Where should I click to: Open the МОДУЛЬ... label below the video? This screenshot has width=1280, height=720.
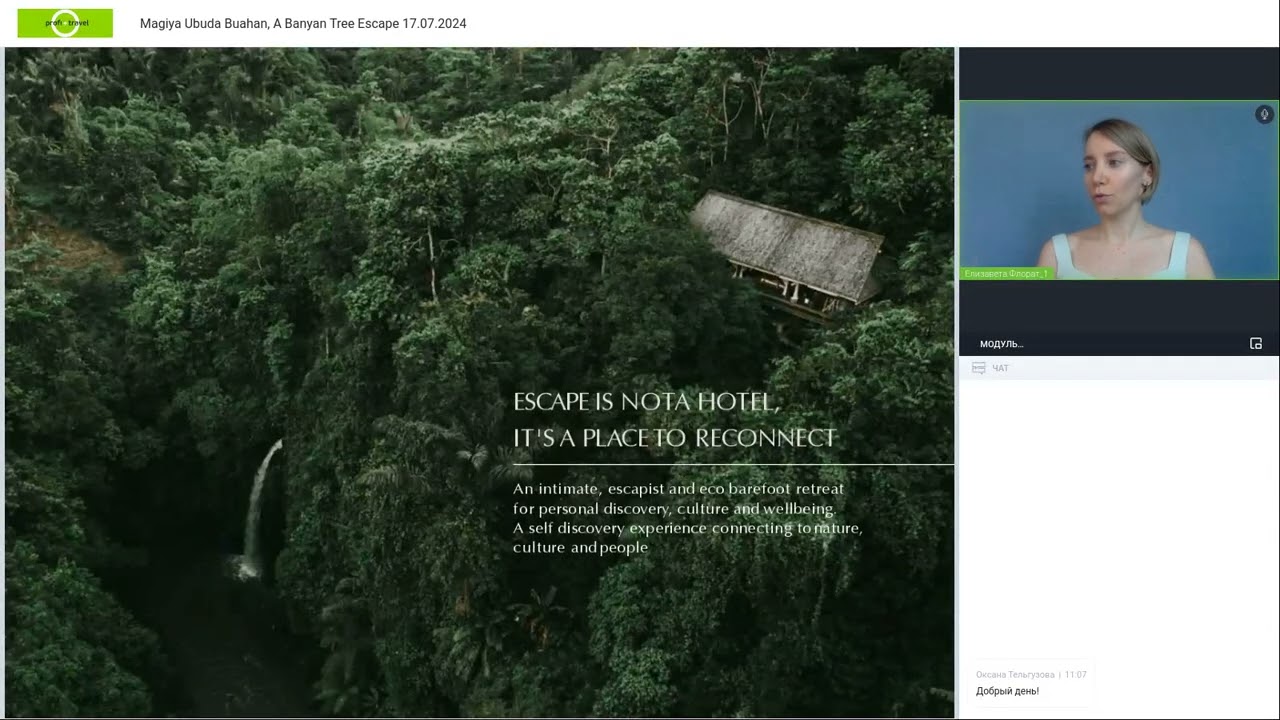pyautogui.click(x=1001, y=344)
